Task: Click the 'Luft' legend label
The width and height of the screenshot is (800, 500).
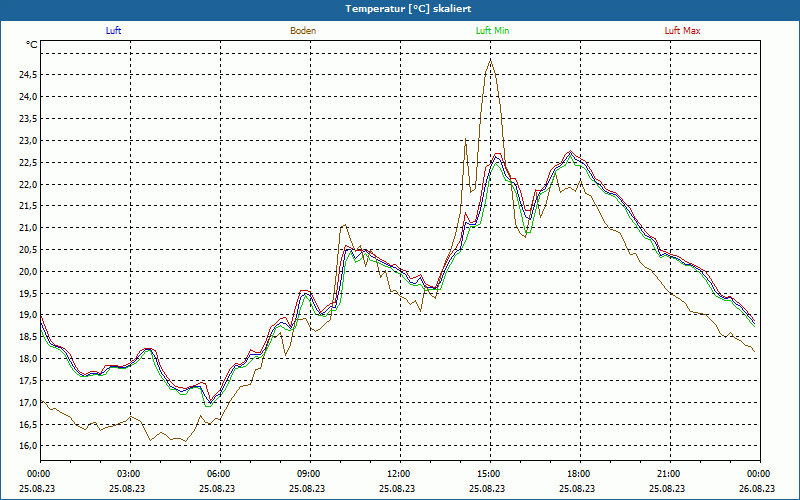Action: [x=113, y=31]
